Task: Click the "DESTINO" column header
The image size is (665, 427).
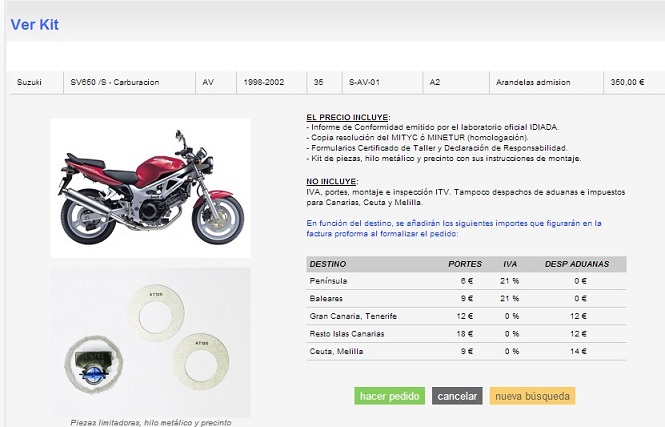Action: coord(329,264)
